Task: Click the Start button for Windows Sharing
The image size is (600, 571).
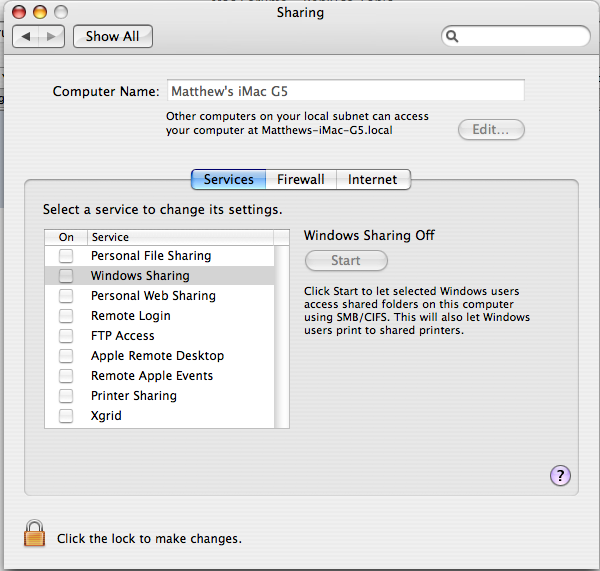Action: (346, 261)
